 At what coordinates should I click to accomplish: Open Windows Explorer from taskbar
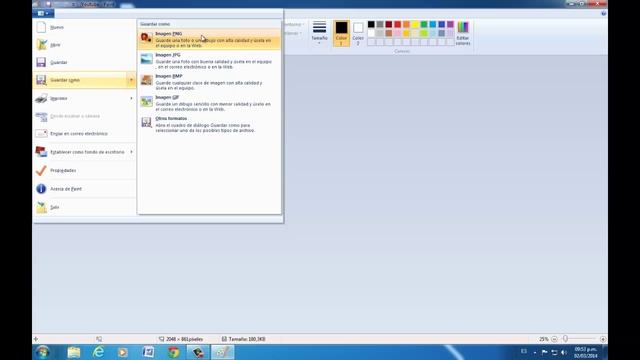[74, 352]
